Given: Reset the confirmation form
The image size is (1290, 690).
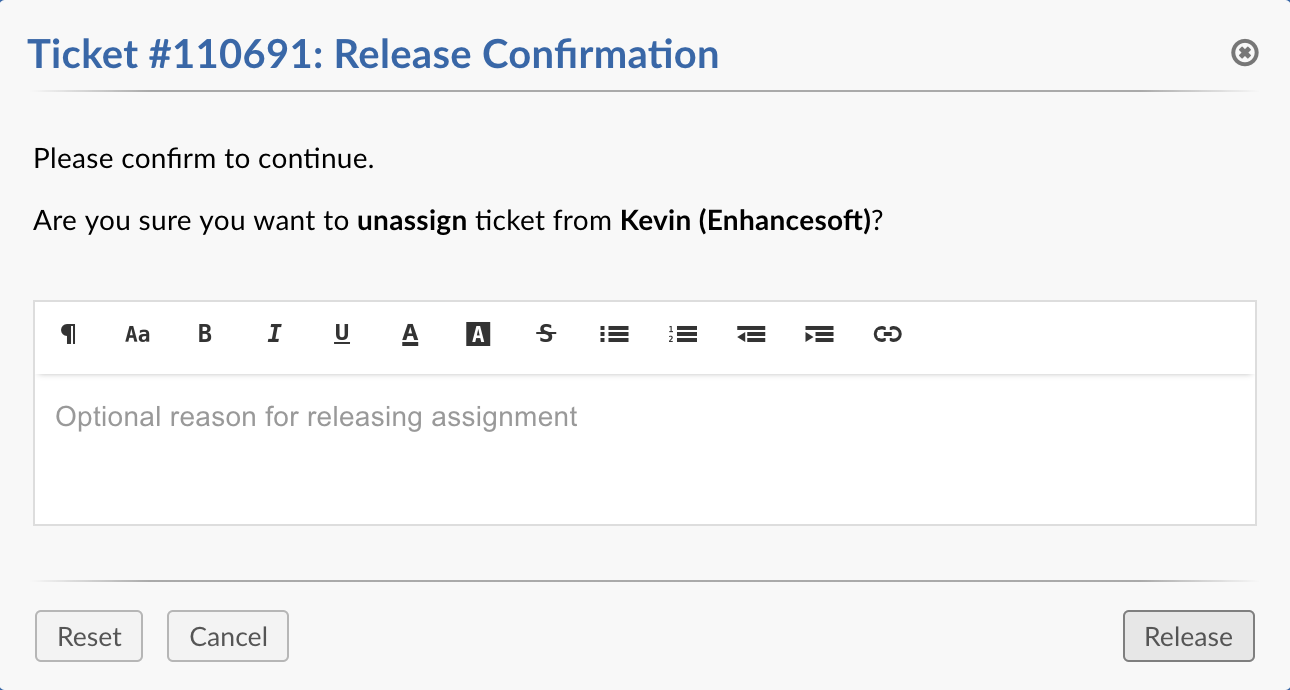Looking at the screenshot, I should point(88,636).
